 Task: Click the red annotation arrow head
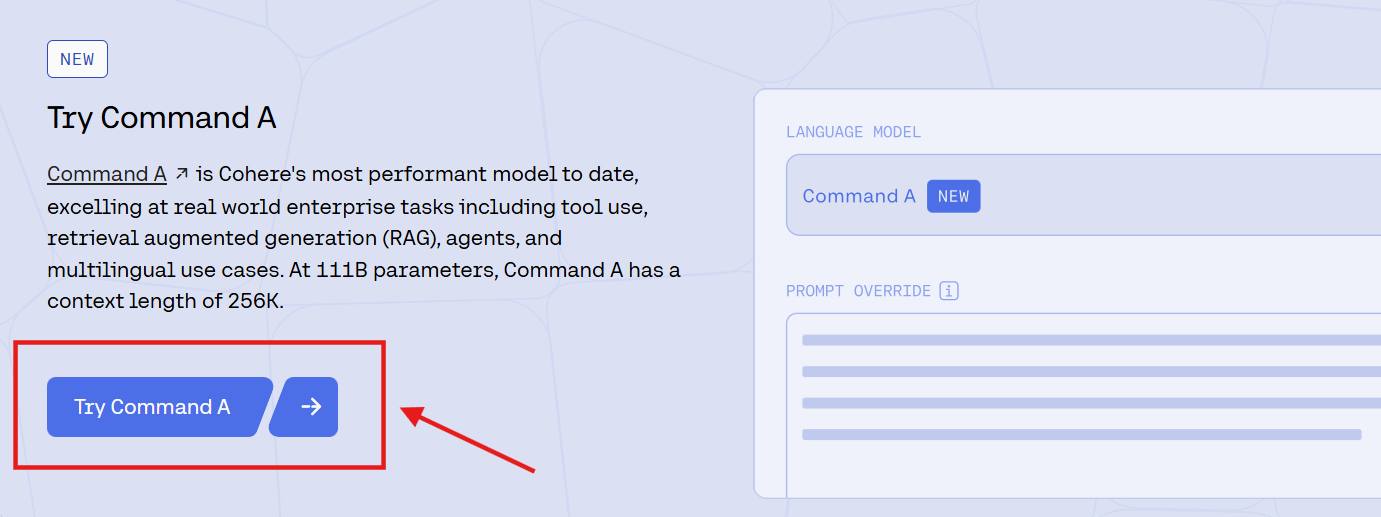pyautogui.click(x=410, y=412)
